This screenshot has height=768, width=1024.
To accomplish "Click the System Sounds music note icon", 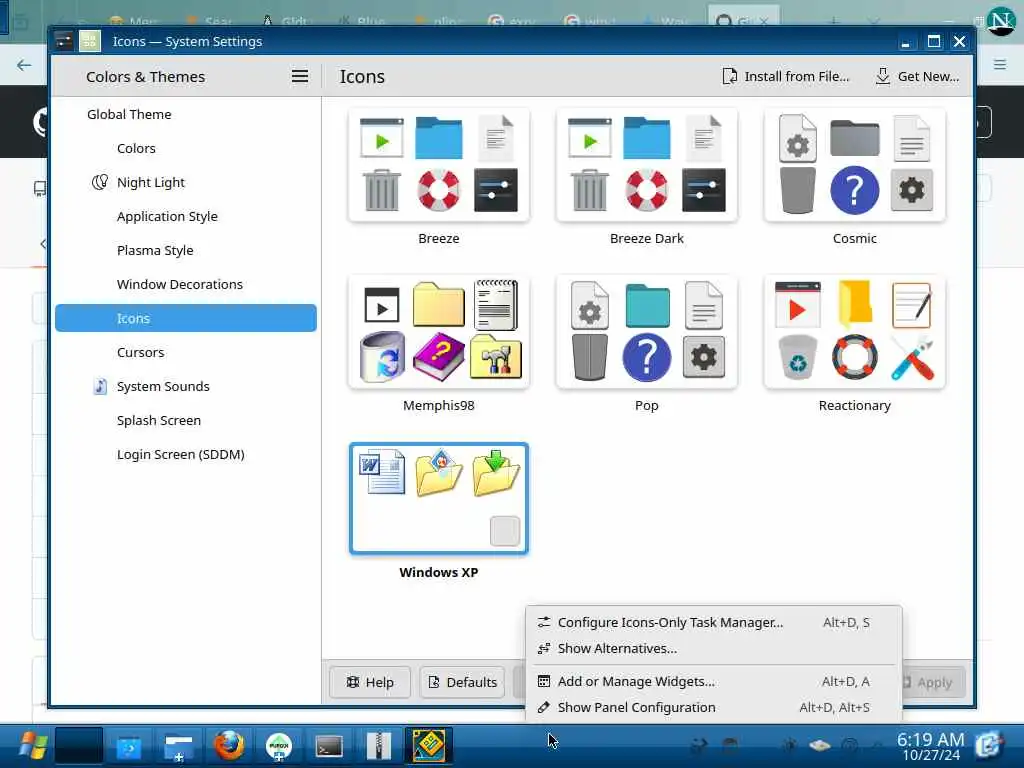I will pyautogui.click(x=99, y=386).
